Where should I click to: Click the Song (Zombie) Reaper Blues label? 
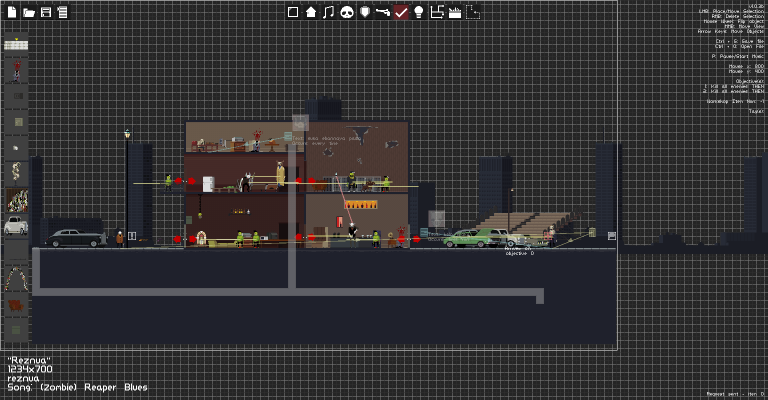point(77,387)
